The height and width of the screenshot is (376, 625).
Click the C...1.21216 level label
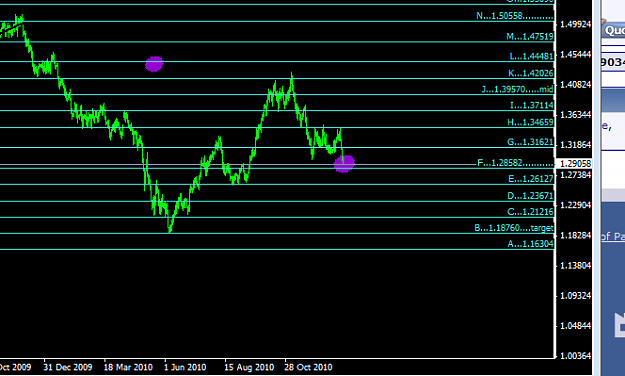point(530,212)
